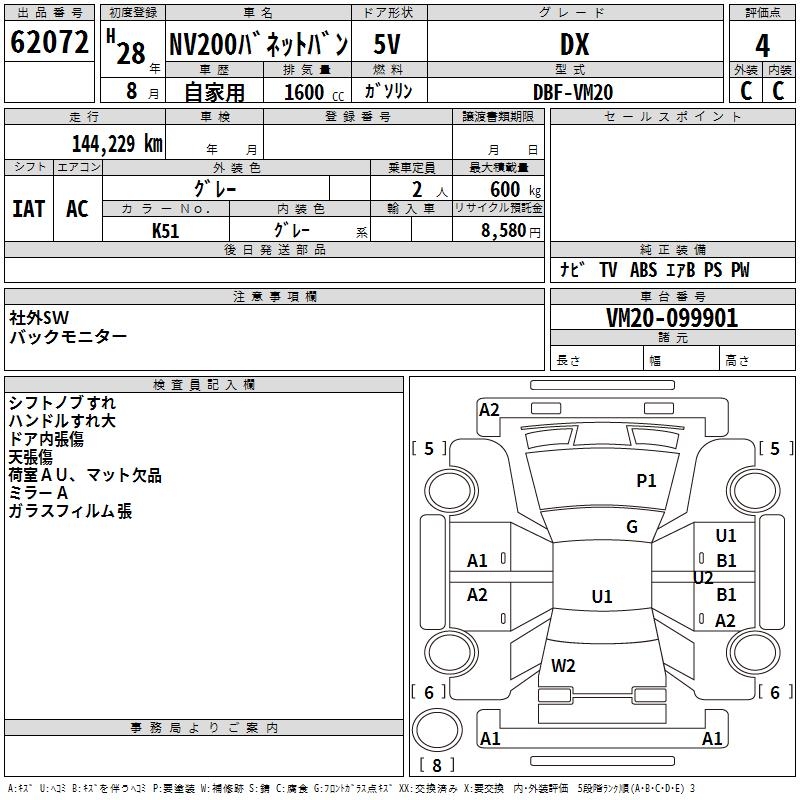Click the inspector note ドア内張傷

click(x=46, y=439)
